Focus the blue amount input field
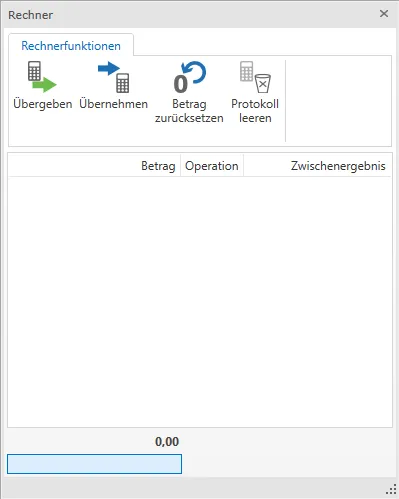 pos(94,464)
